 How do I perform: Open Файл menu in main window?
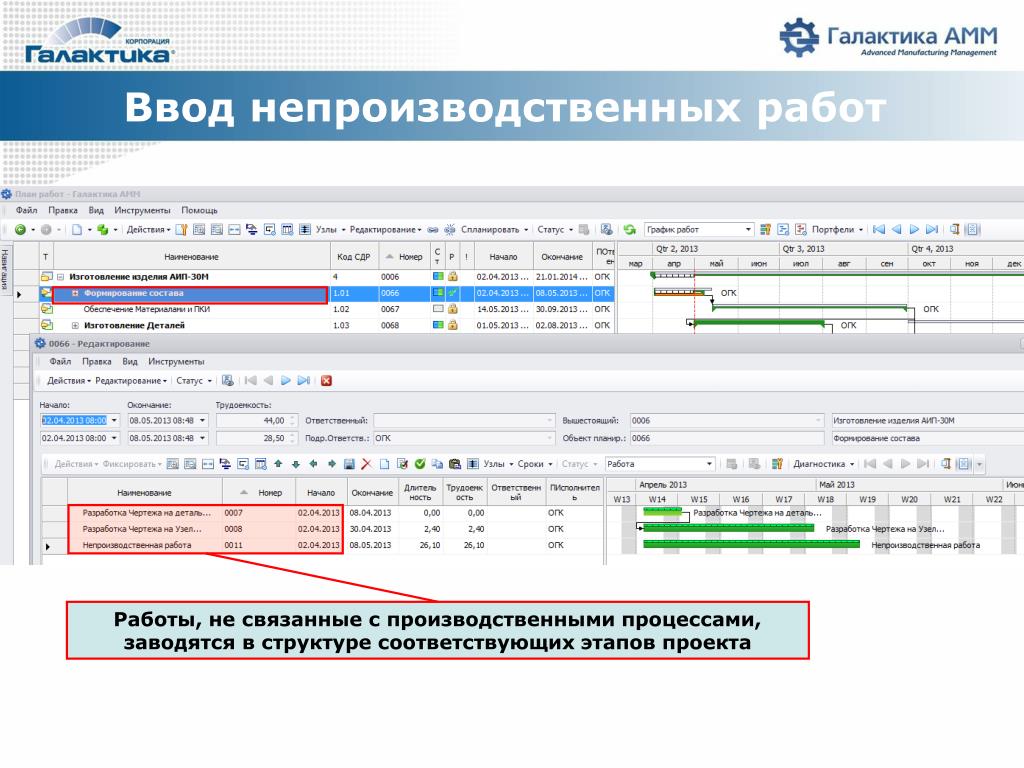click(x=26, y=210)
